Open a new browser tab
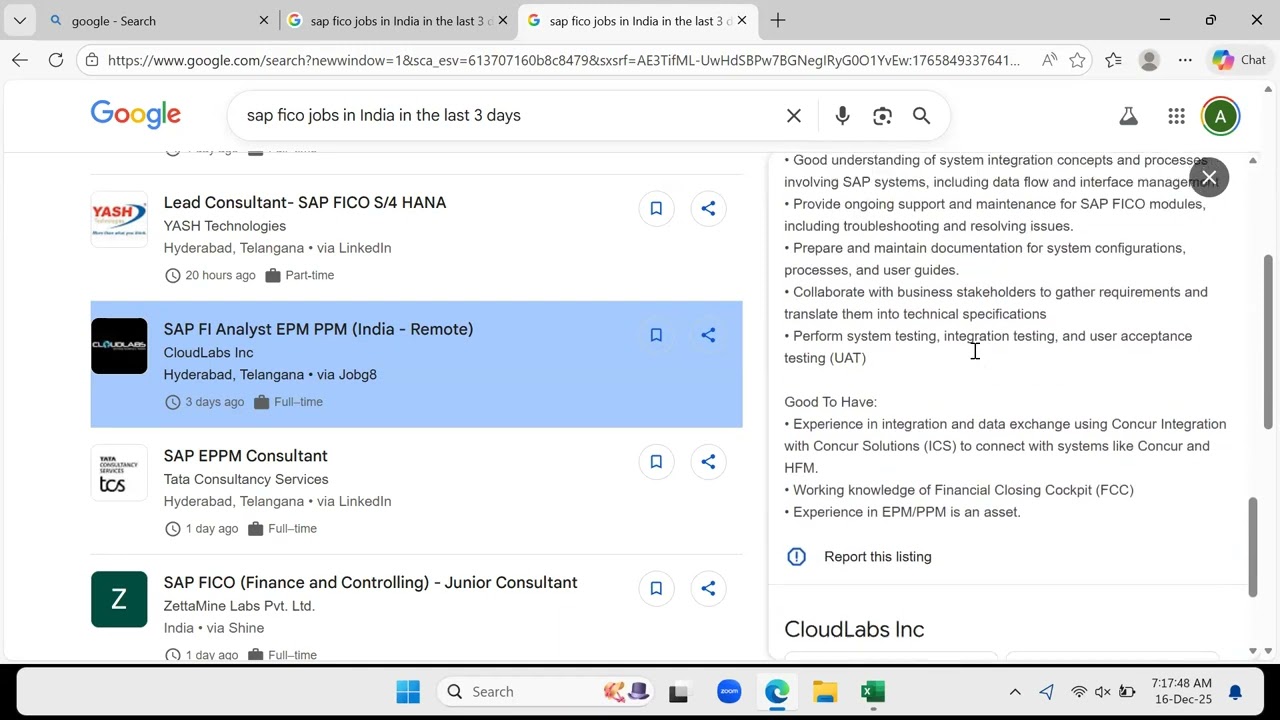This screenshot has width=1280, height=720. 778,20
